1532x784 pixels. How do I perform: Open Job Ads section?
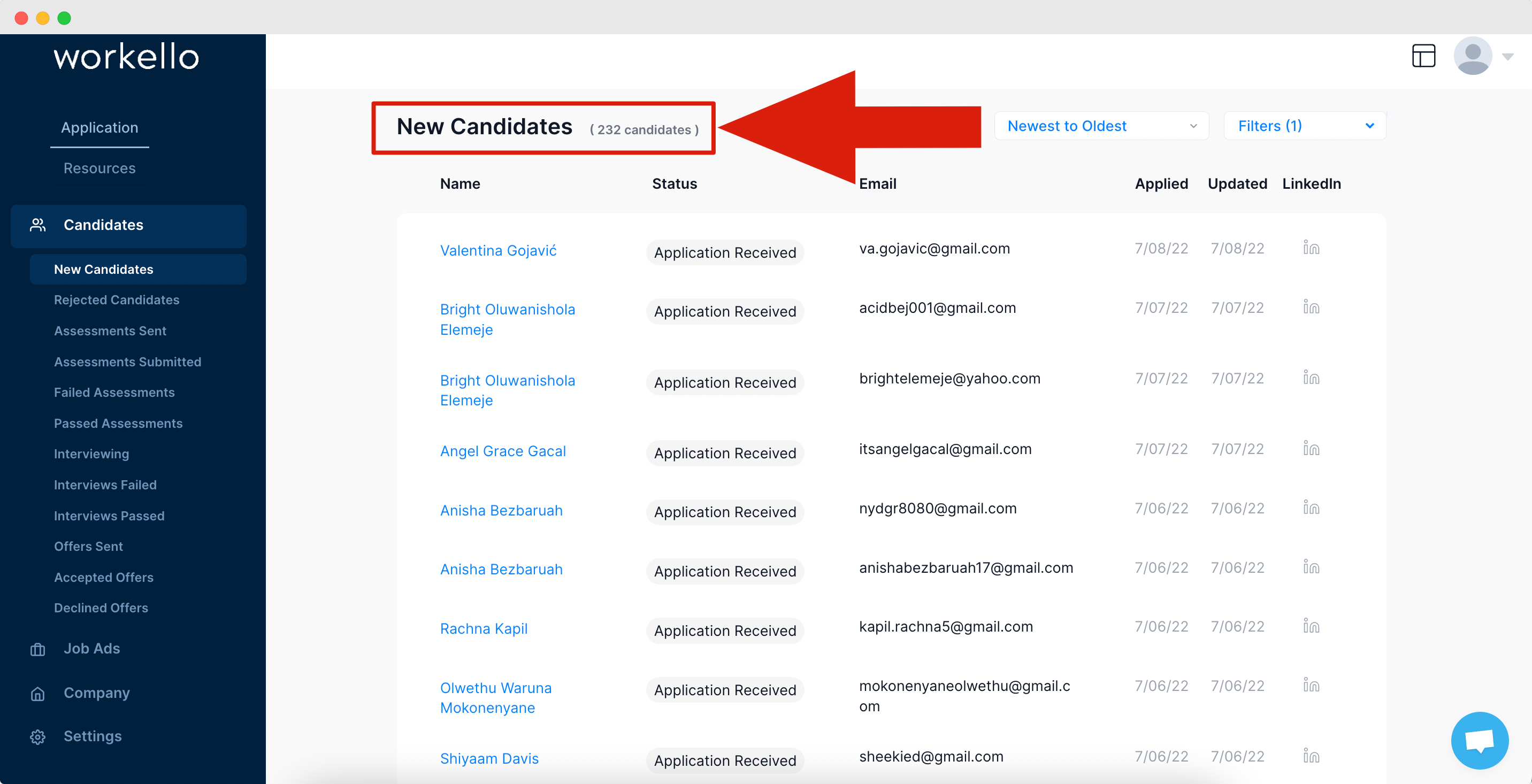pos(91,649)
